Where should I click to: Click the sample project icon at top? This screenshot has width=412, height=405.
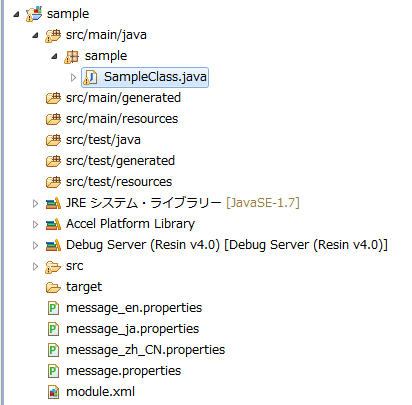point(34,14)
